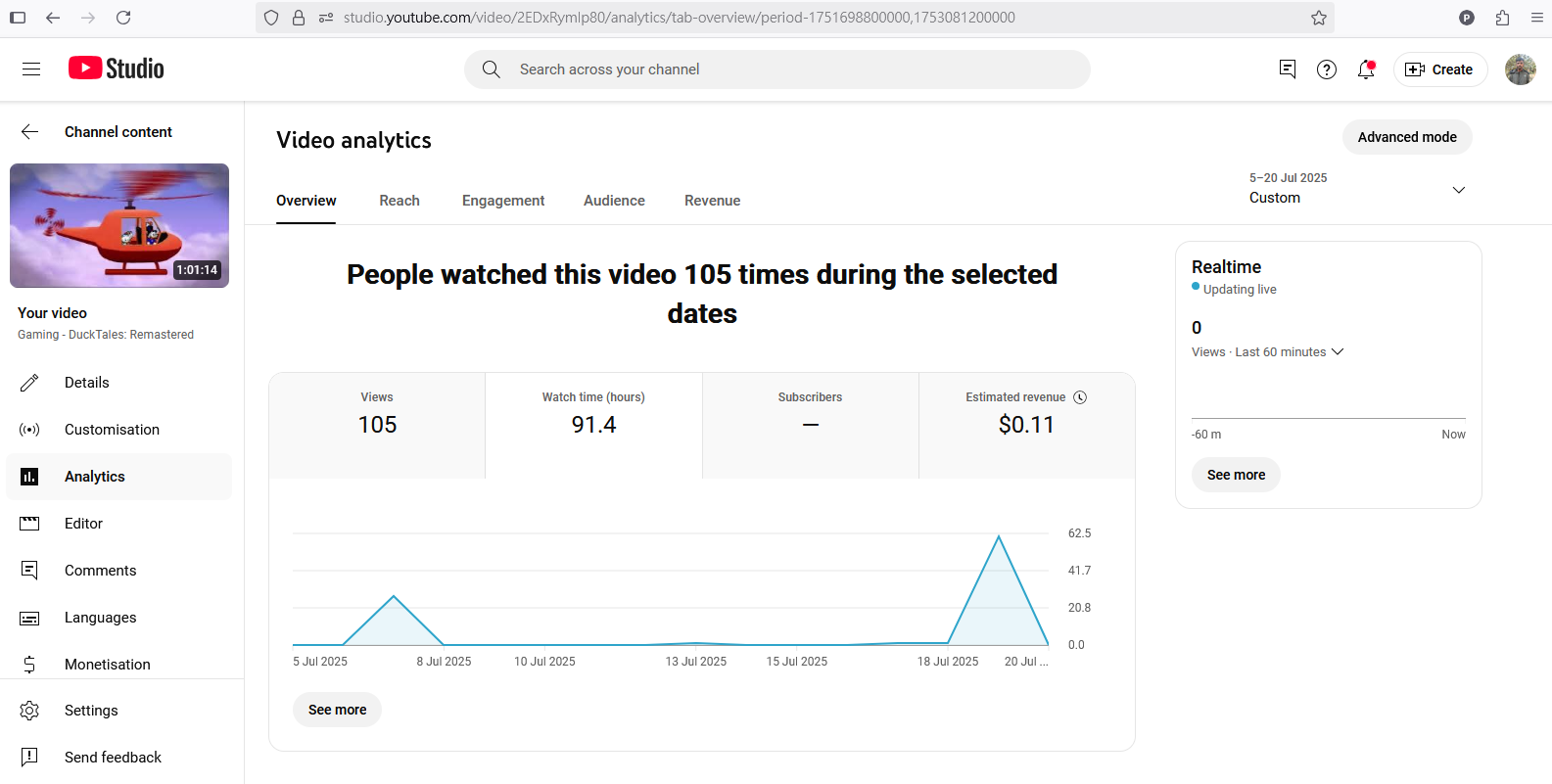Click See more in Realtime panel
The image size is (1552, 784).
(x=1236, y=475)
